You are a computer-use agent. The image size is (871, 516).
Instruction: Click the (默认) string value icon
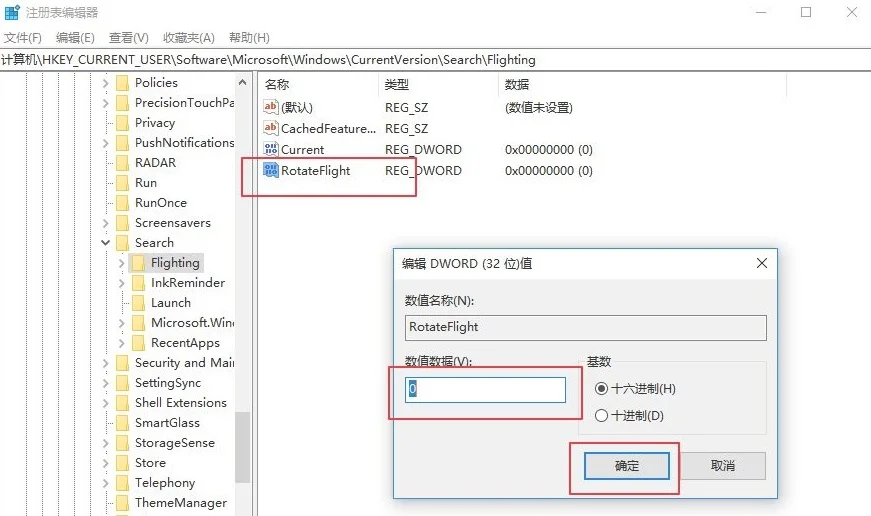[x=271, y=107]
